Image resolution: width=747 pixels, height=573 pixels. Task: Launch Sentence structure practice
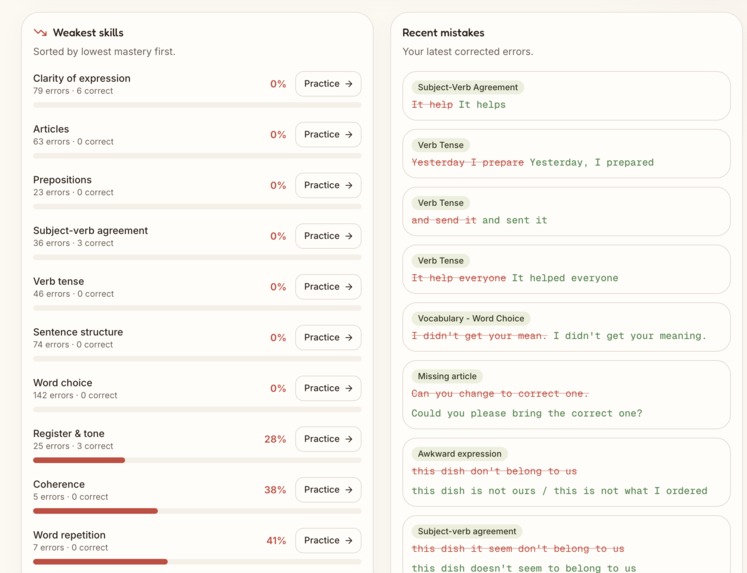(328, 338)
